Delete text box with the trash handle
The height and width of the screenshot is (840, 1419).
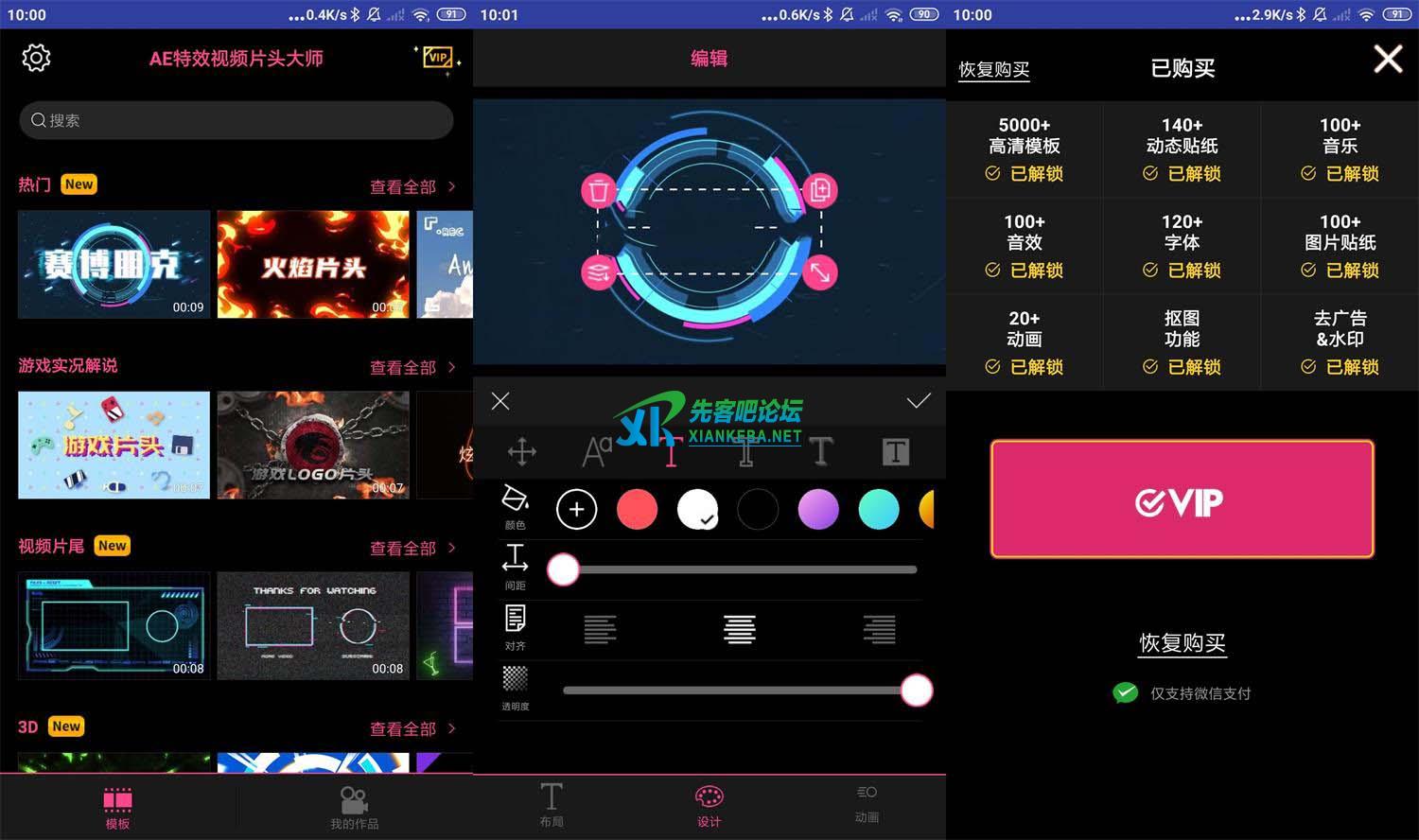tap(598, 191)
